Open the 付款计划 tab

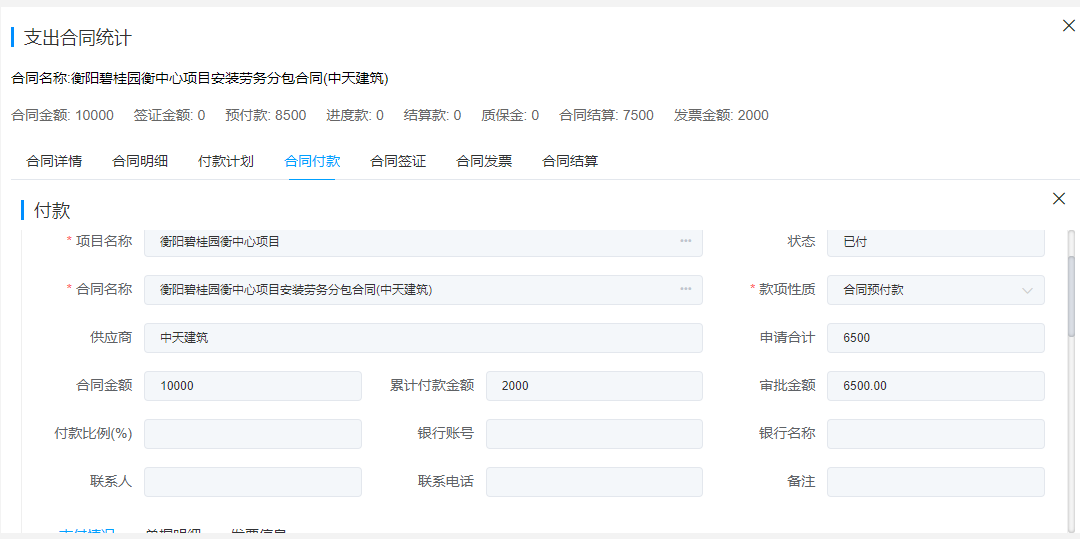226,162
